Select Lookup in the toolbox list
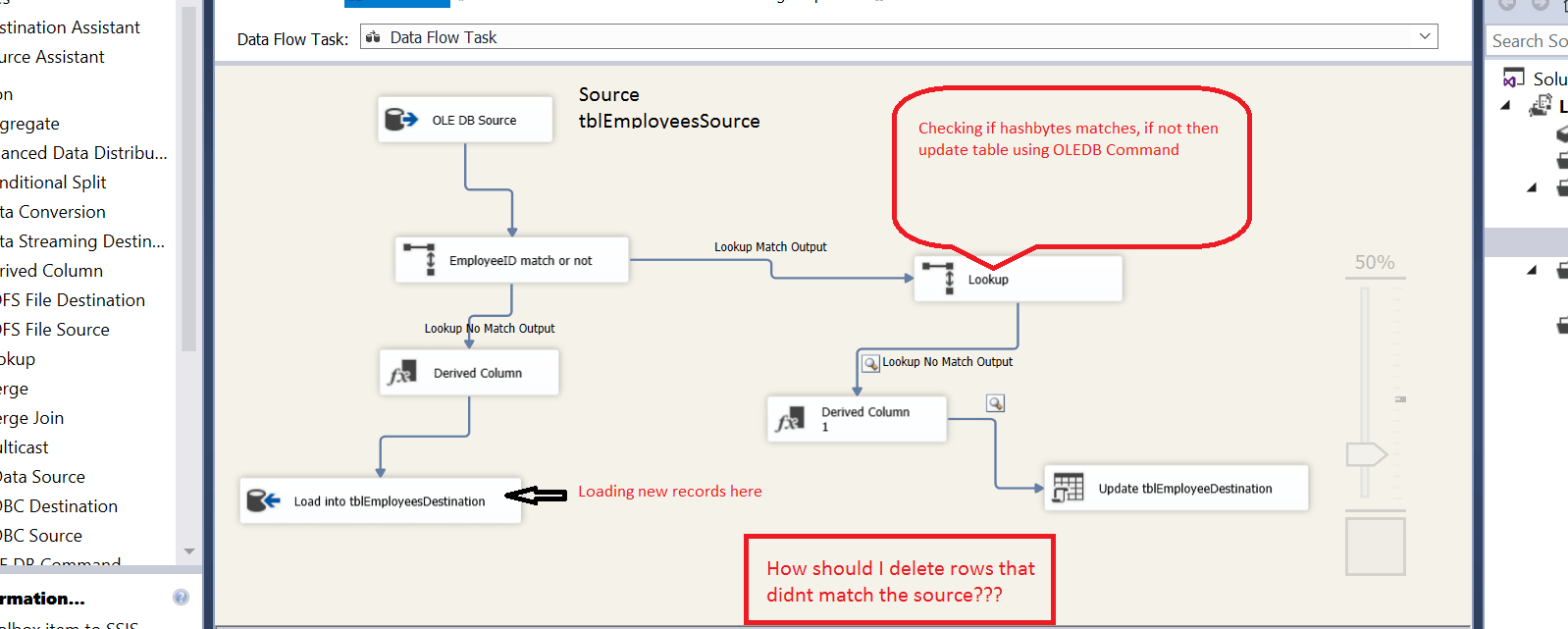 [x=18, y=359]
